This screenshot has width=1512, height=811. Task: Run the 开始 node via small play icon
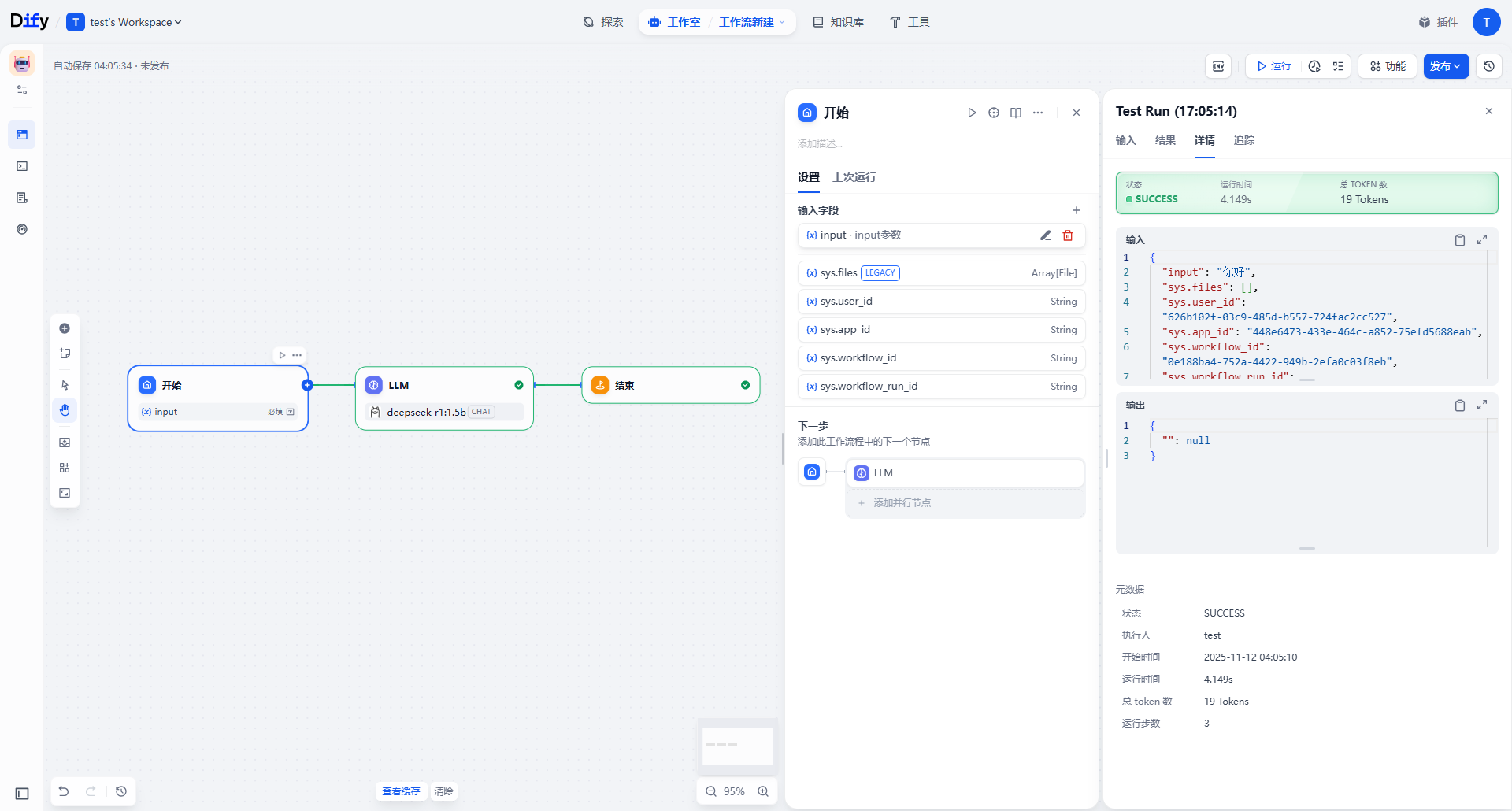282,355
